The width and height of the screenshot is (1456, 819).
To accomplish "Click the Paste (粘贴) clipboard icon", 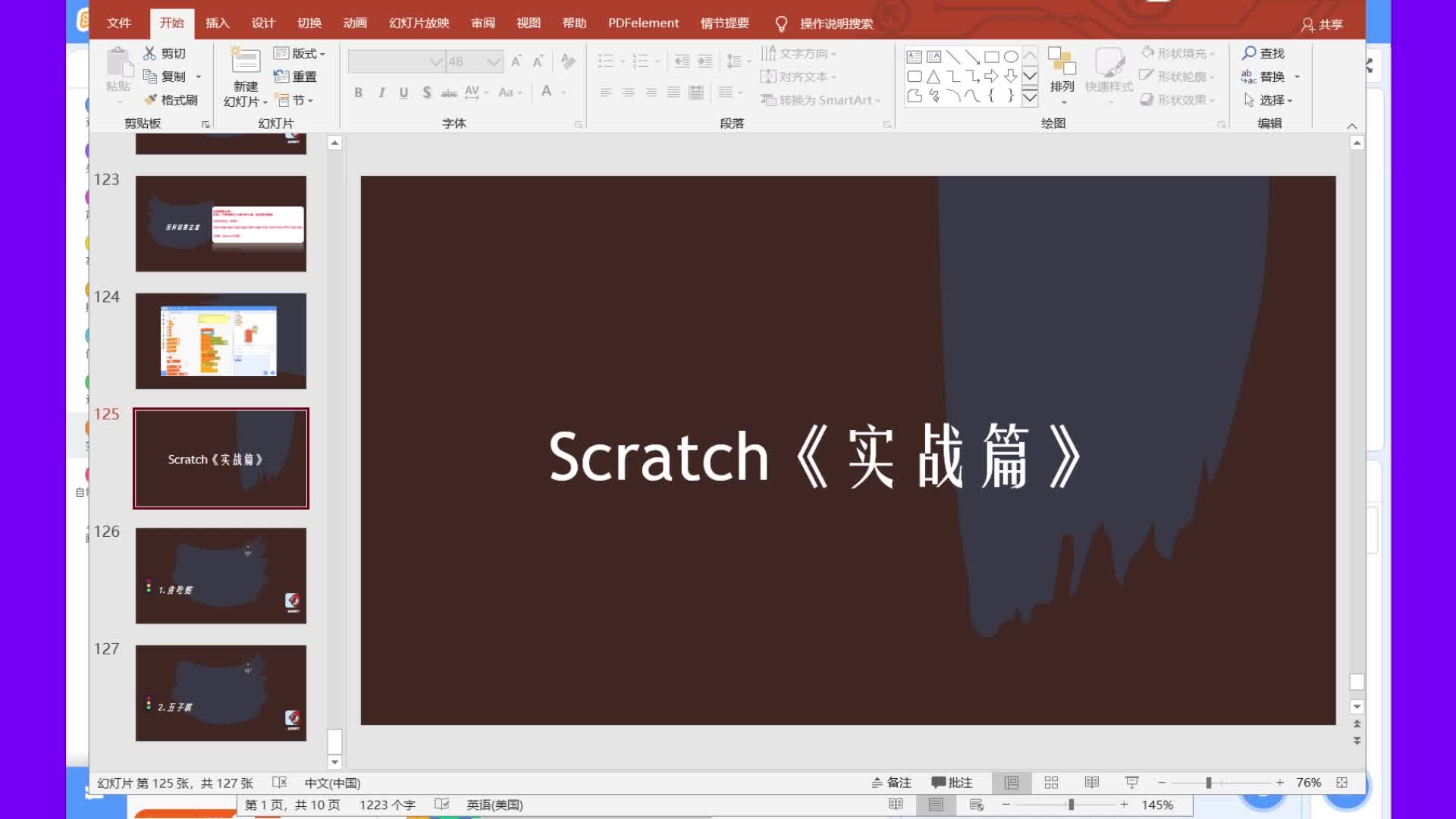I will click(x=118, y=63).
